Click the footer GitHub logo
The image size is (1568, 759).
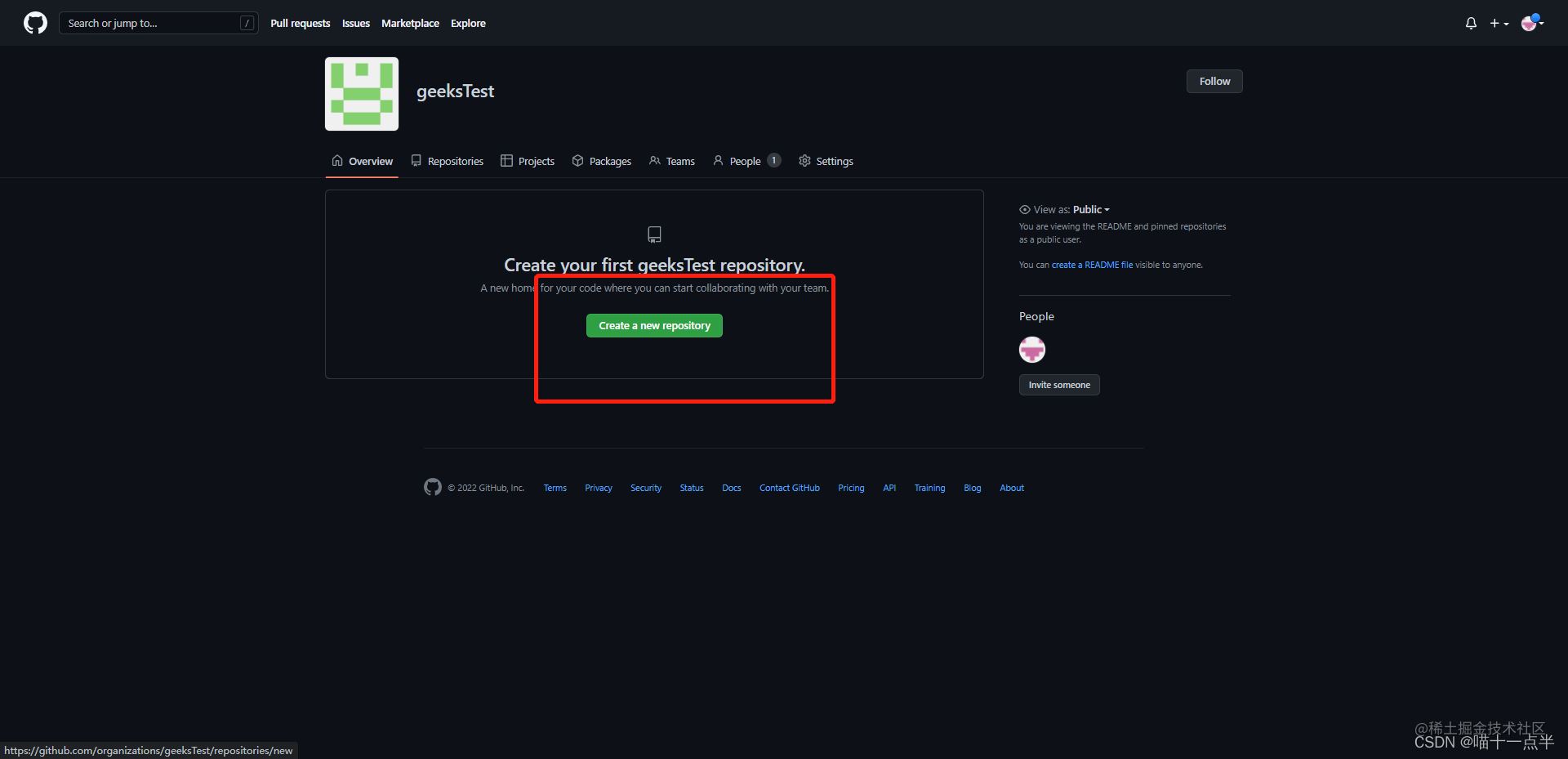click(x=433, y=487)
